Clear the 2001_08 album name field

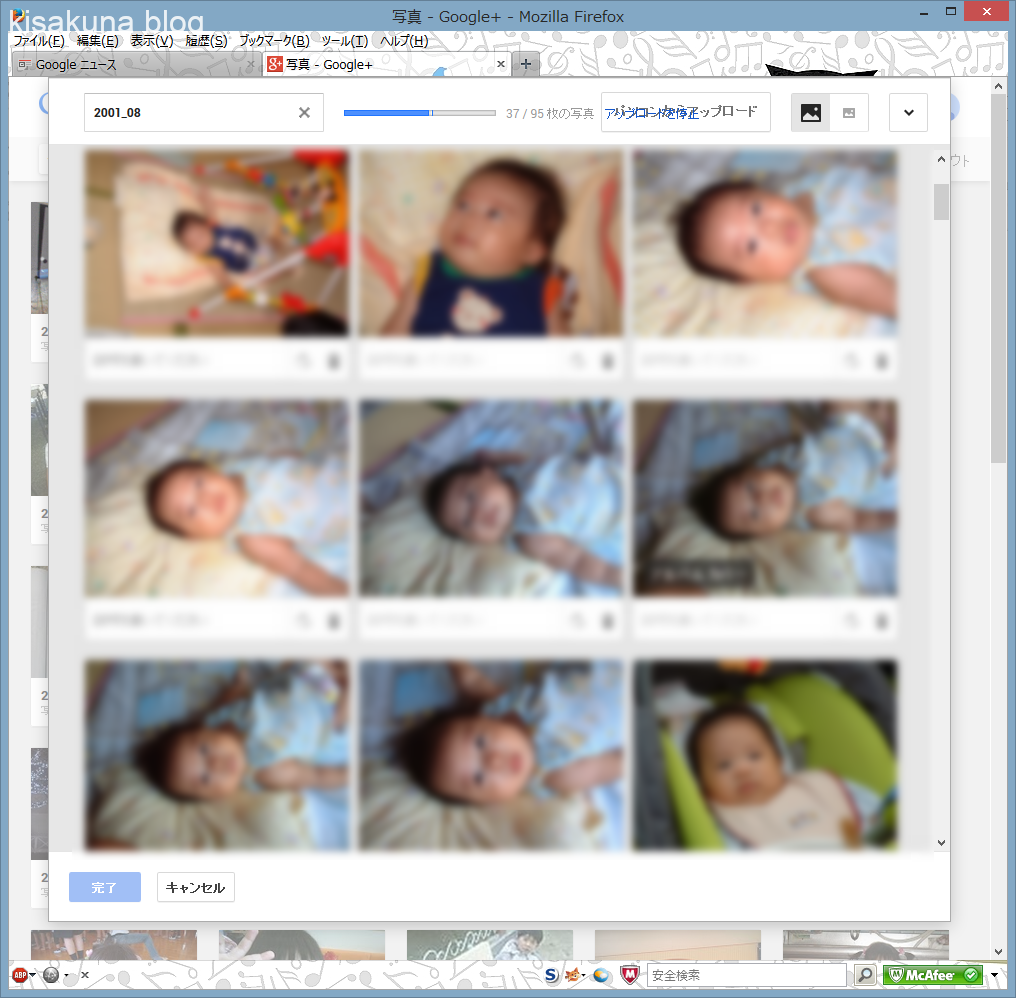[x=305, y=113]
